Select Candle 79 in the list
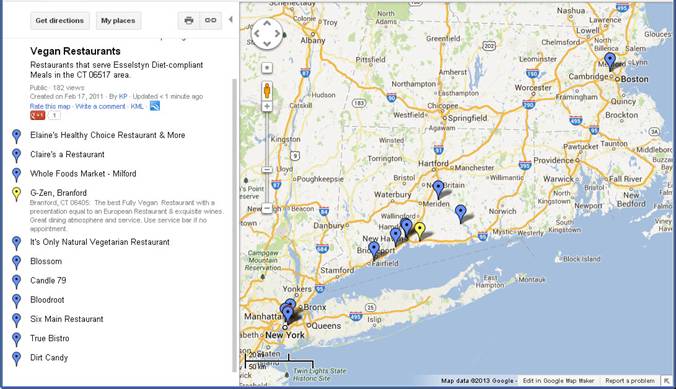Screen dimensions: 676x389 [48, 280]
